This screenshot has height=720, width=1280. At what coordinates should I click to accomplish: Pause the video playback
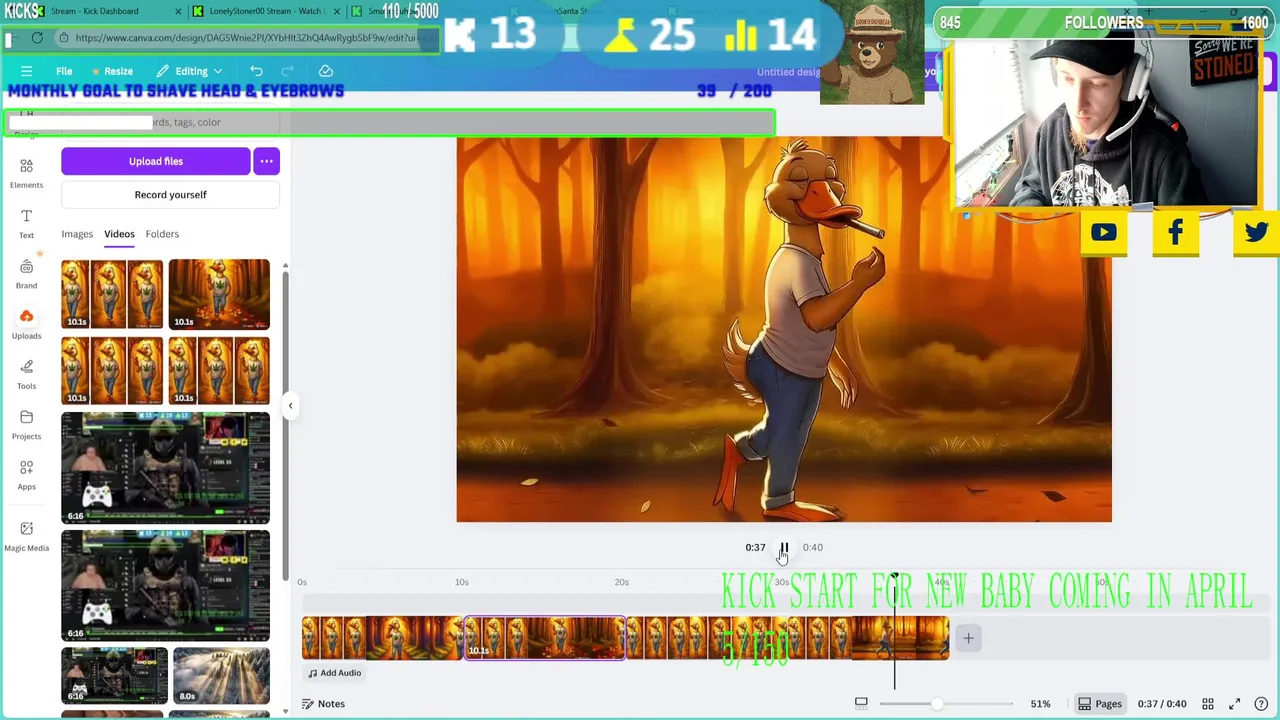(784, 548)
